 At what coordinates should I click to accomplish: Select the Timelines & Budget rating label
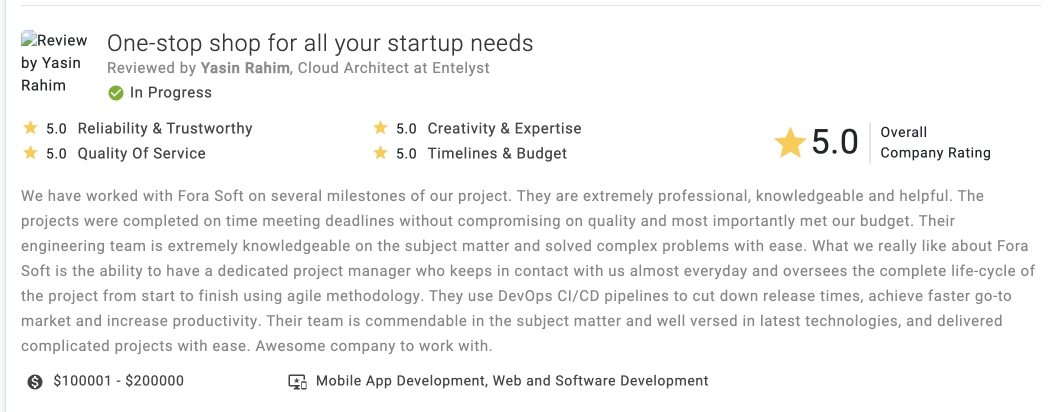click(497, 153)
